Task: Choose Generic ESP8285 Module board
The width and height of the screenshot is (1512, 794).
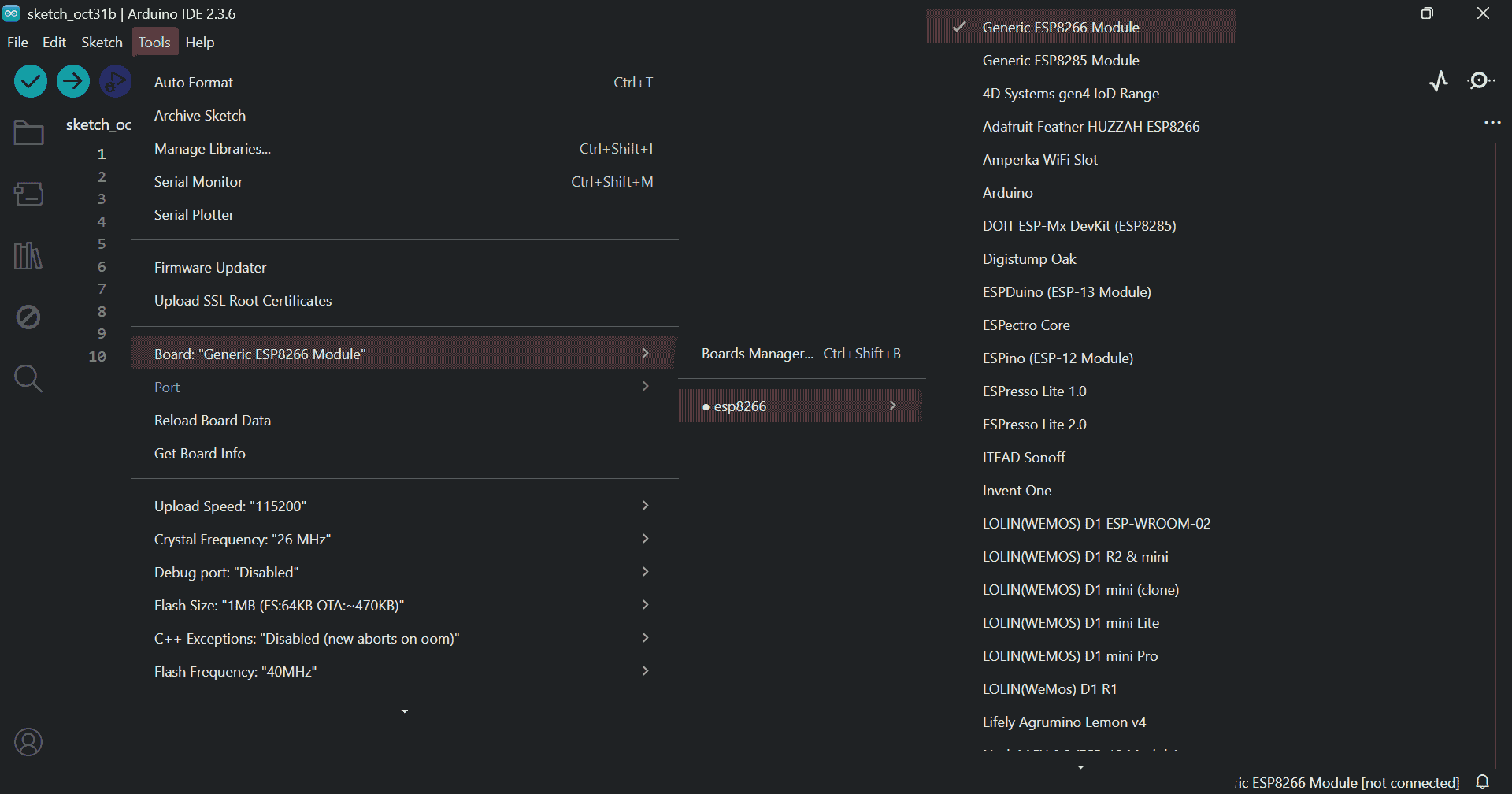Action: pos(1060,61)
